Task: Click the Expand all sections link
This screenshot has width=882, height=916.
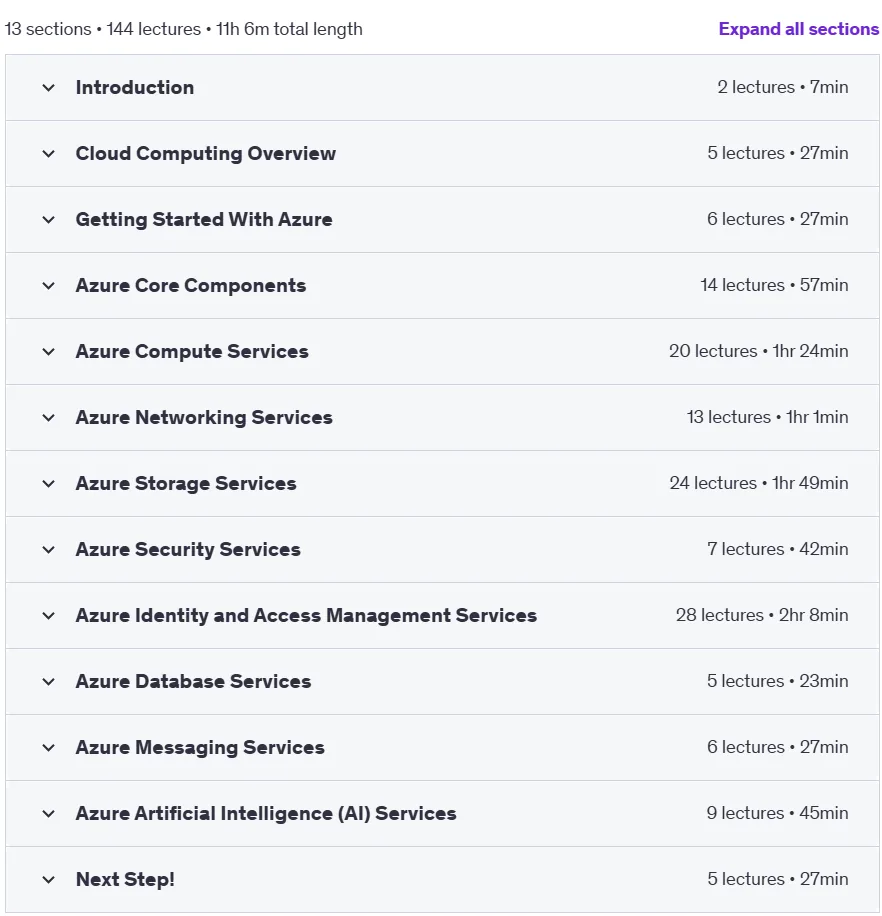Action: 798,29
